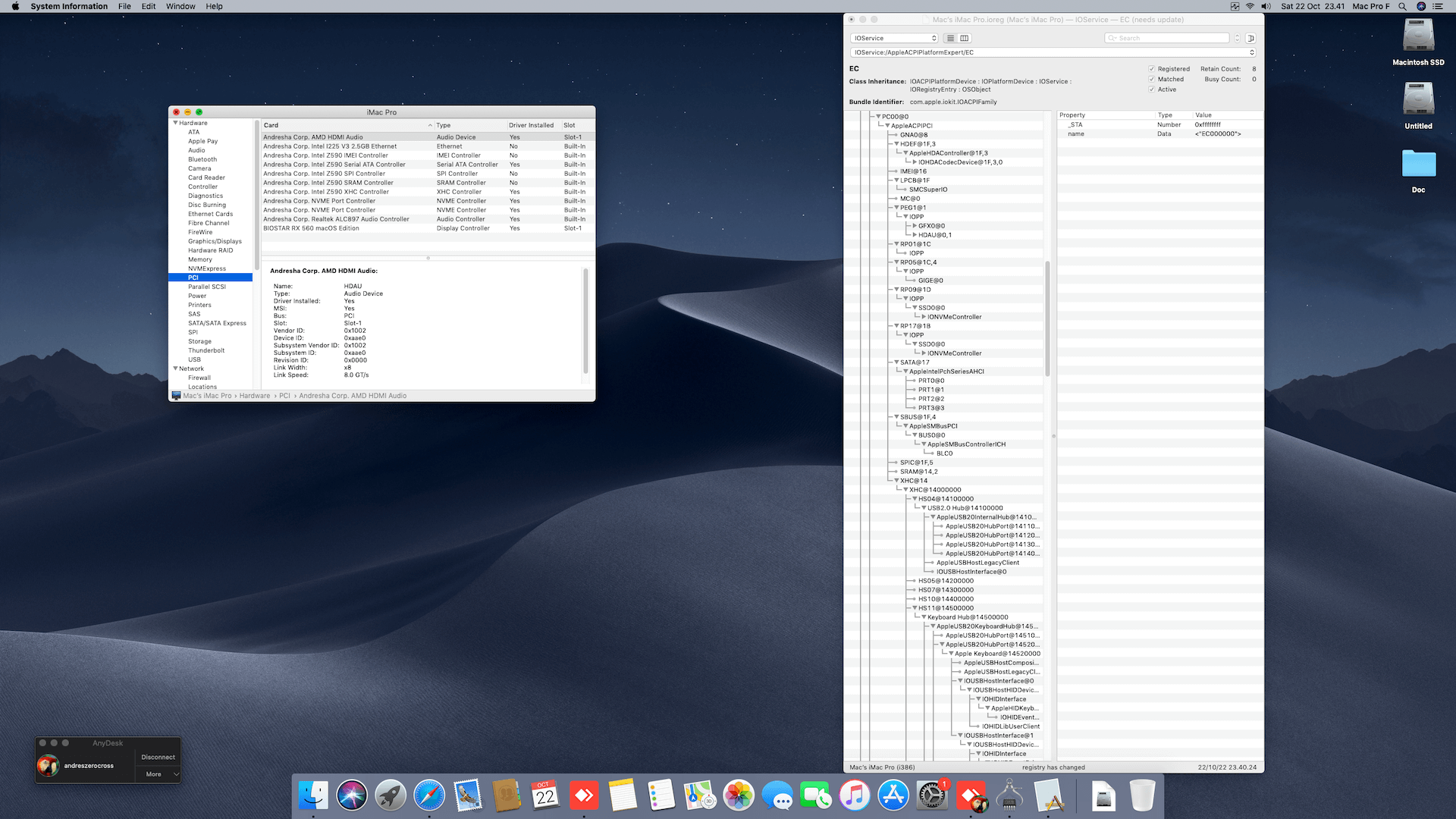Launch Siri from the Dock
This screenshot has width=1456, height=819.
[x=352, y=795]
